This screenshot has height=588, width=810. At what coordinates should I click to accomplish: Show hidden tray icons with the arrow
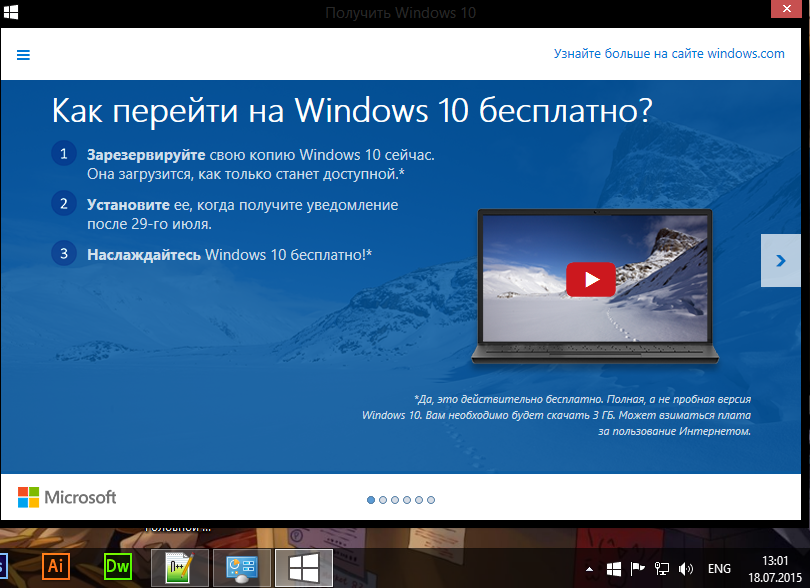(x=591, y=569)
